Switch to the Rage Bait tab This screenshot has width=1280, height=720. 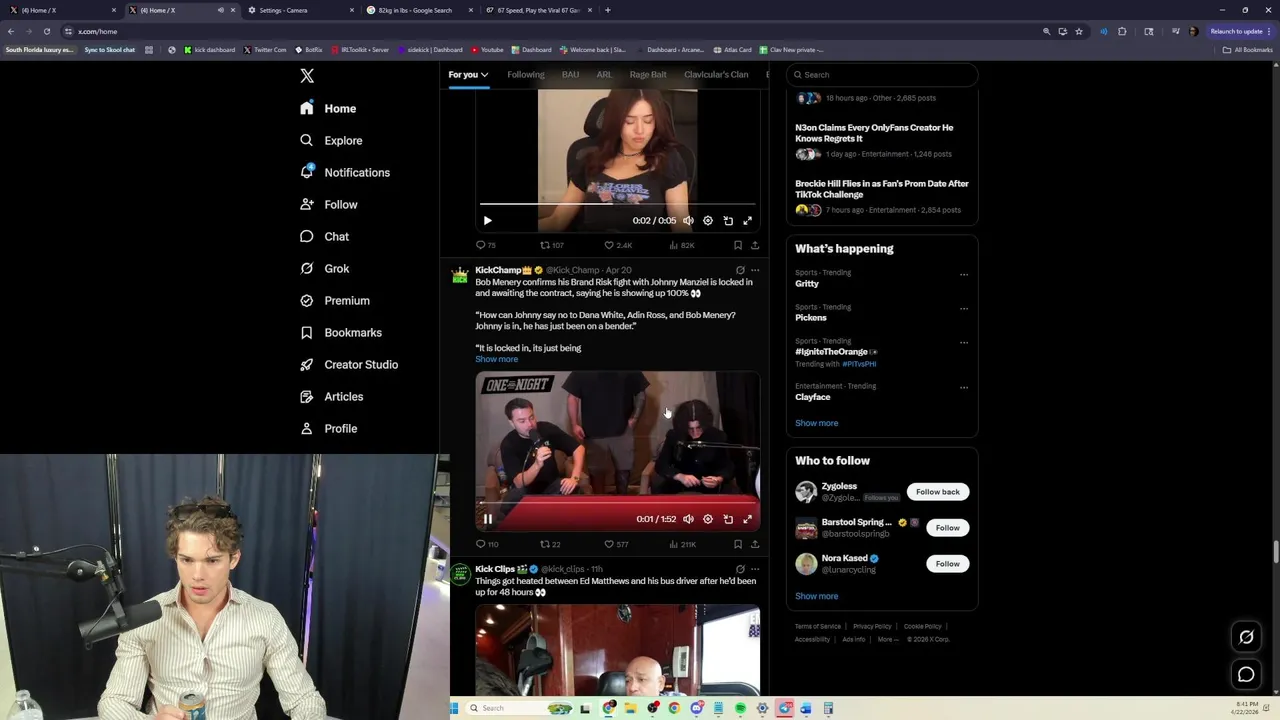point(648,74)
